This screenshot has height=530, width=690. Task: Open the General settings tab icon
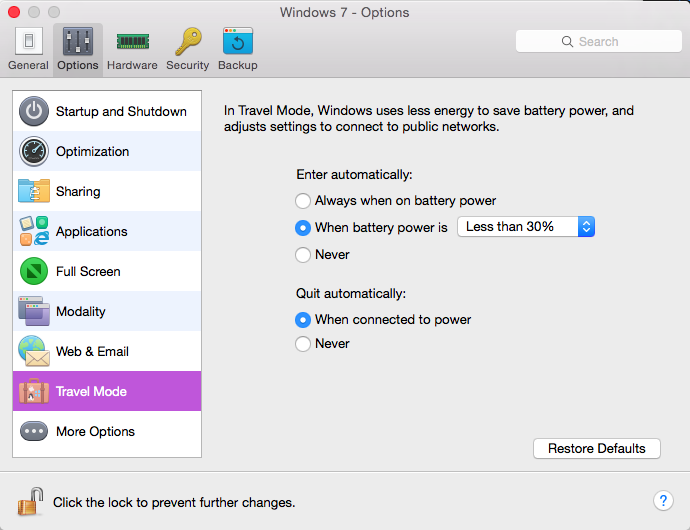click(x=28, y=42)
